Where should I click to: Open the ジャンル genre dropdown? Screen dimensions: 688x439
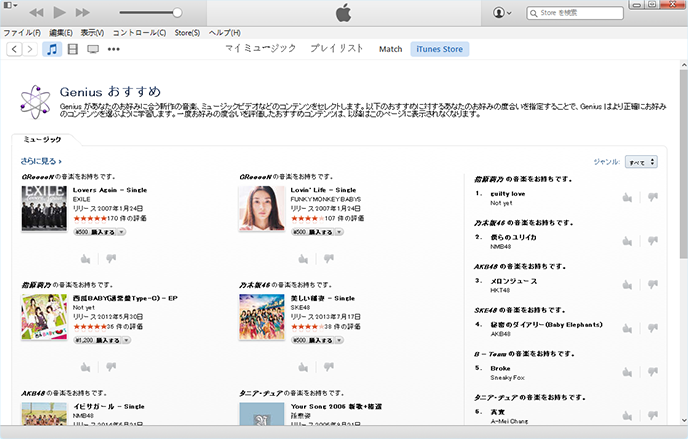pyautogui.click(x=641, y=162)
